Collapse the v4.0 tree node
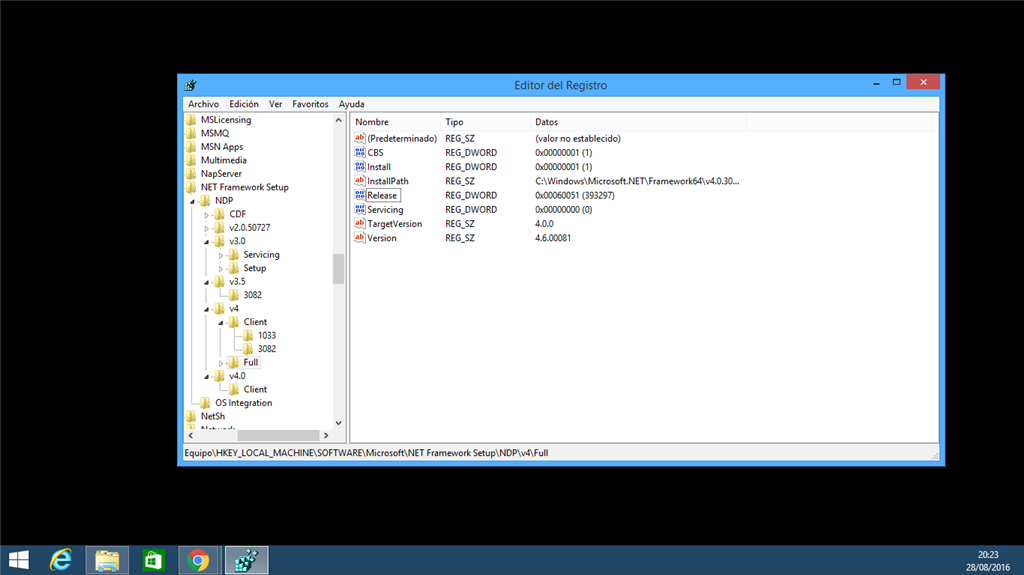The width and height of the screenshot is (1024, 575). tap(207, 377)
